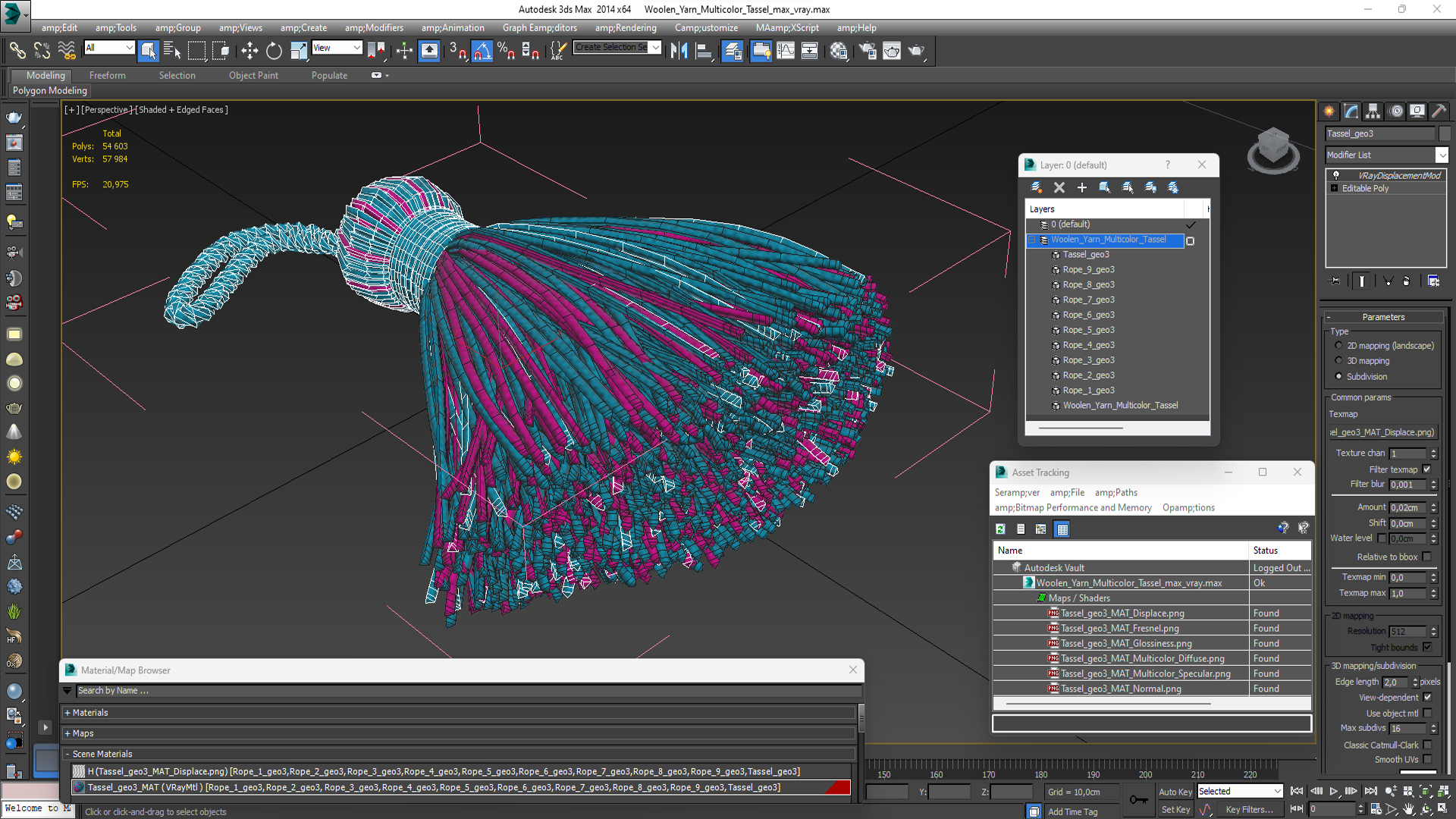Click the Render Production teapot icon
1456x819 pixels.
(x=916, y=51)
